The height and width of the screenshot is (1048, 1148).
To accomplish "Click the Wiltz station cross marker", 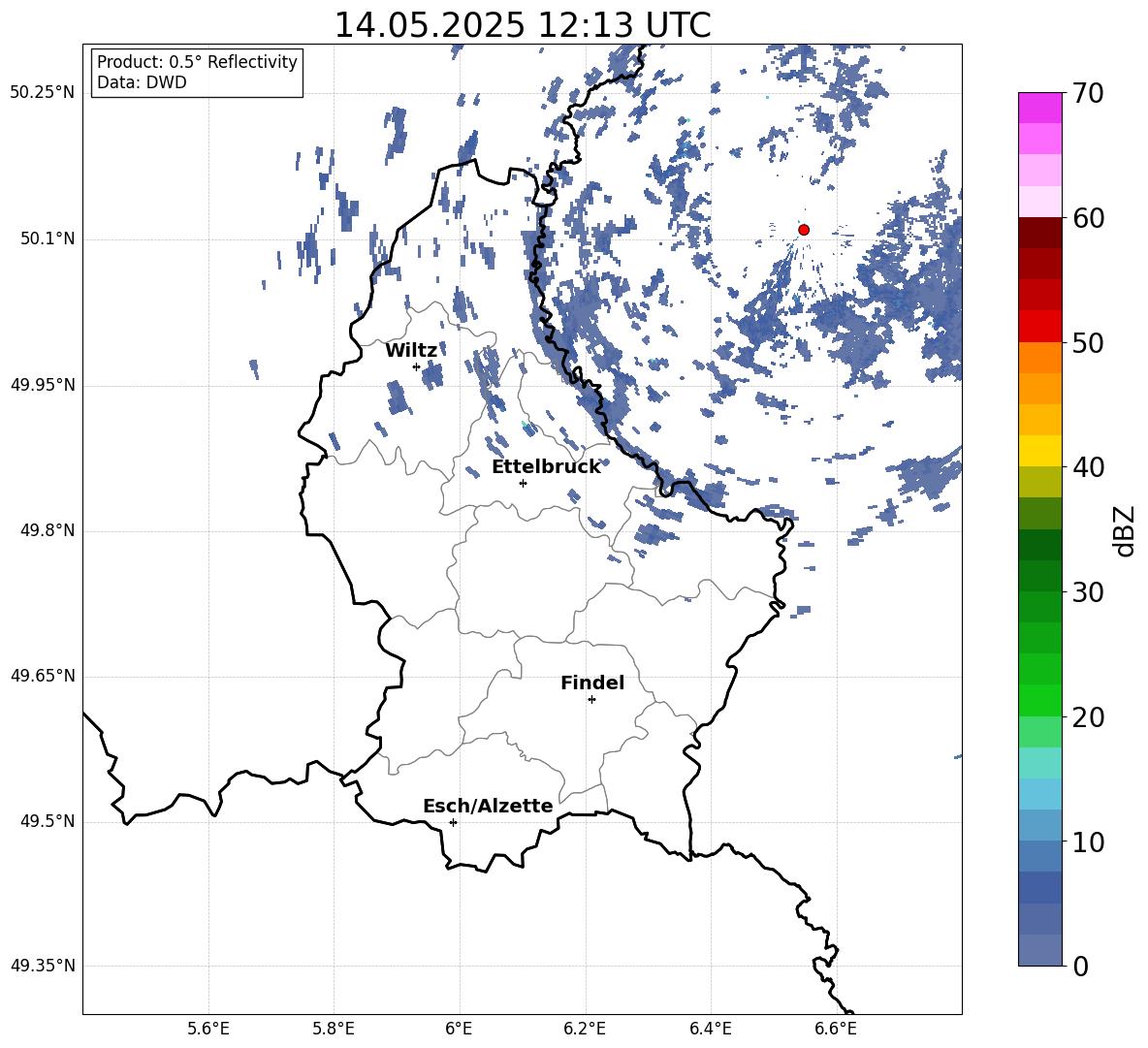I will [x=416, y=366].
